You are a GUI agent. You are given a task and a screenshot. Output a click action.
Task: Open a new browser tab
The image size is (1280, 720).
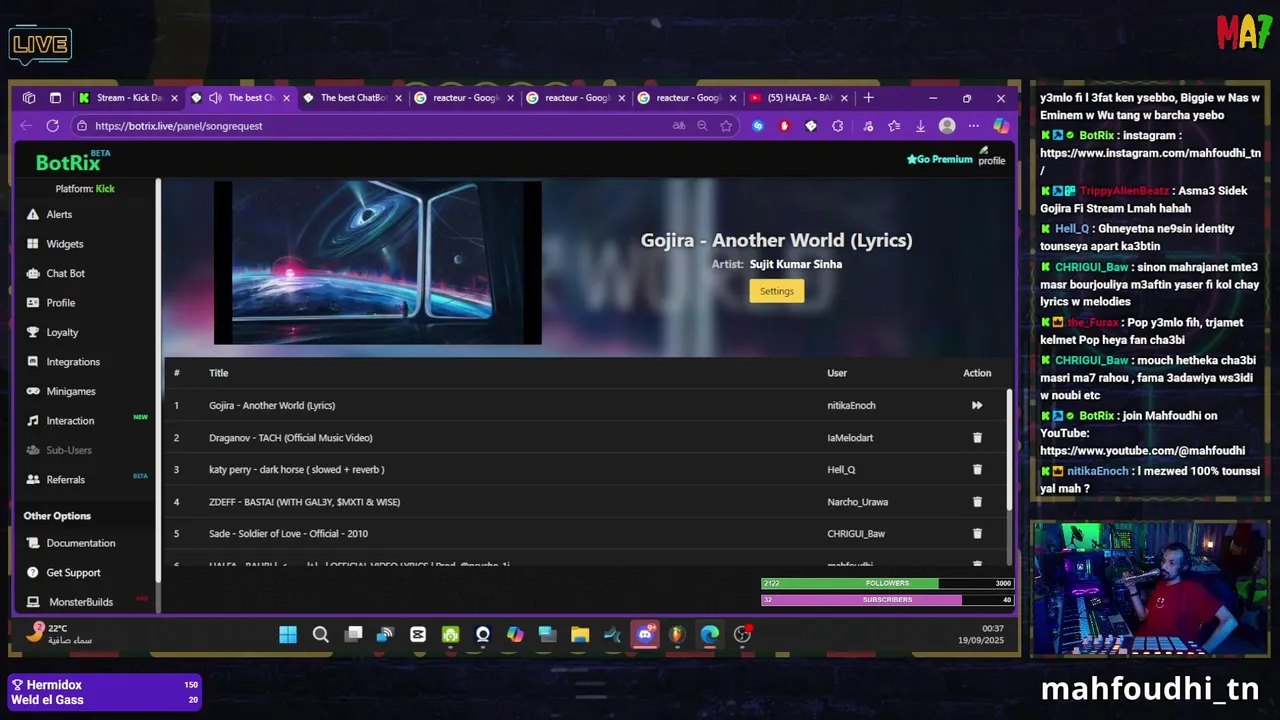(868, 98)
